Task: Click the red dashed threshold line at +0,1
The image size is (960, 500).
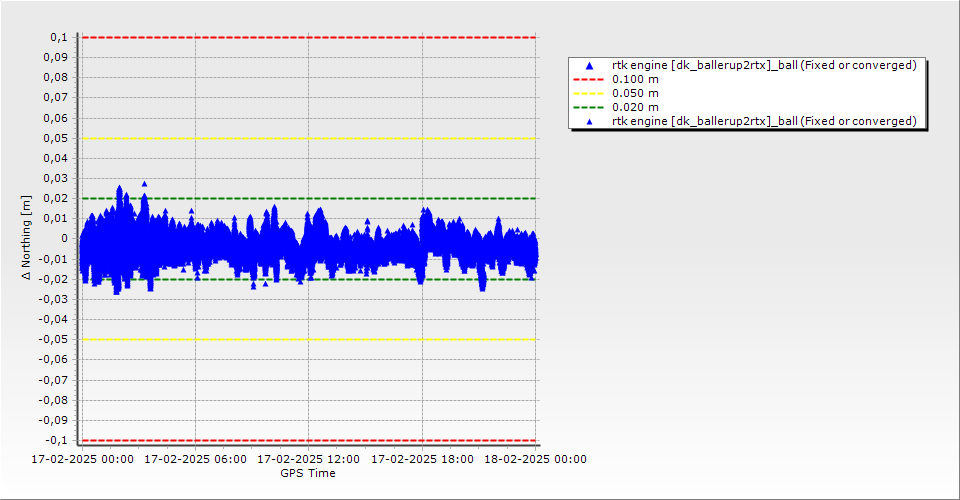Action: click(309, 37)
